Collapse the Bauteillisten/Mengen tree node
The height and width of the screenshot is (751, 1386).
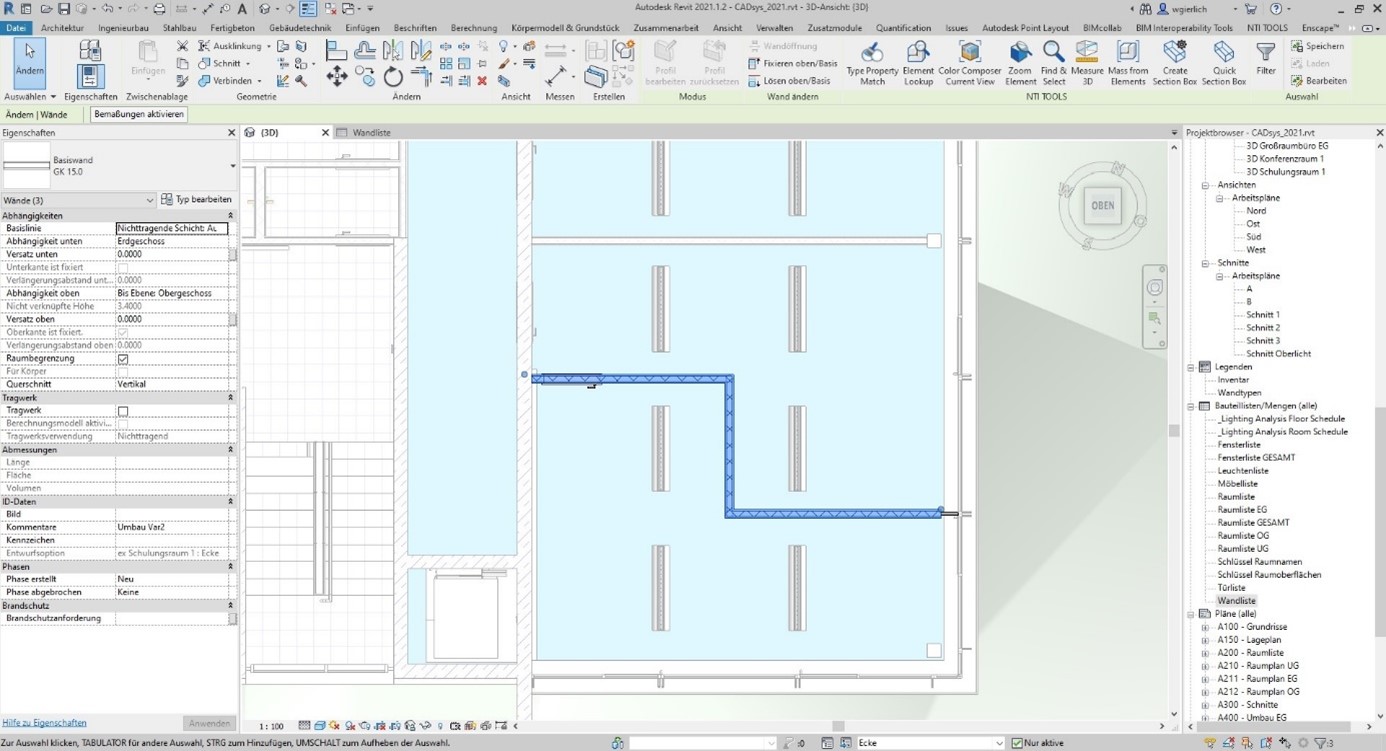click(x=1191, y=406)
